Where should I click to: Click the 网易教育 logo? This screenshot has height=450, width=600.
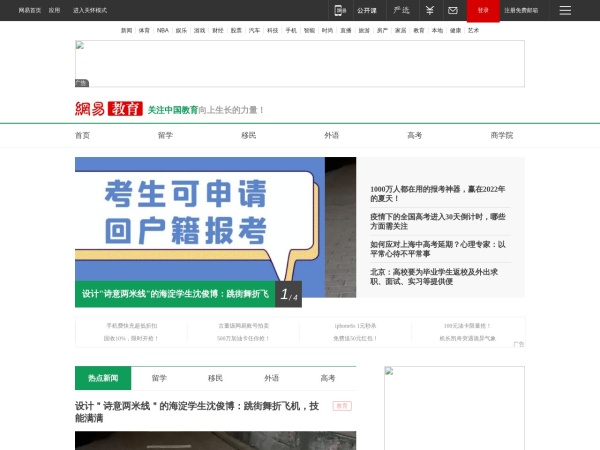tap(107, 109)
